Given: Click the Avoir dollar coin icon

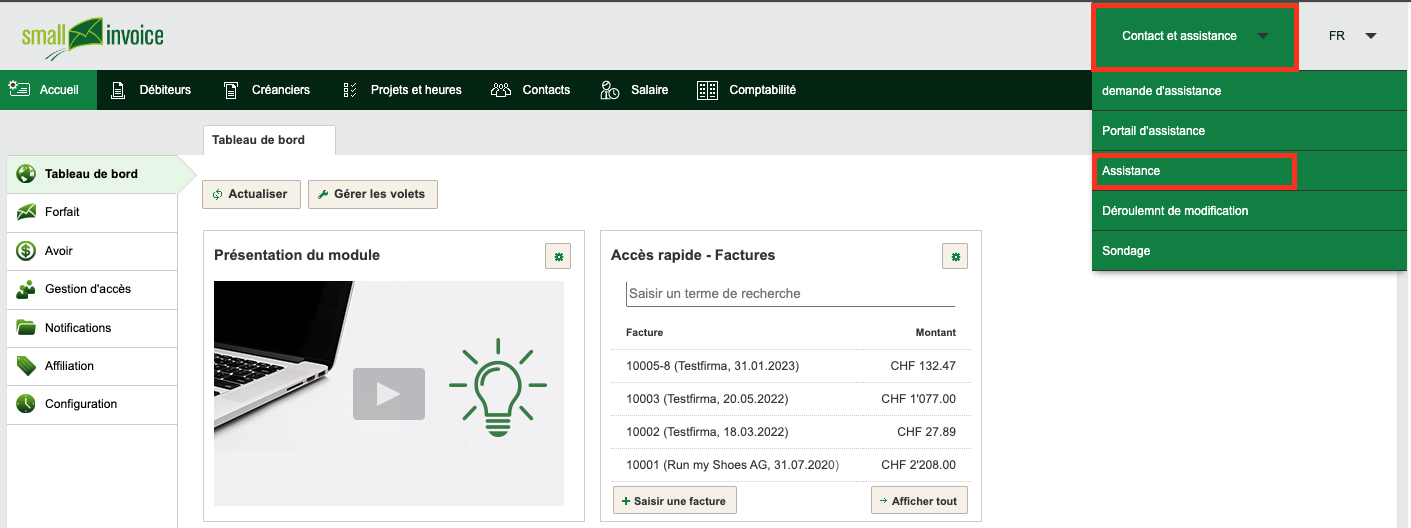Looking at the screenshot, I should pos(27,251).
